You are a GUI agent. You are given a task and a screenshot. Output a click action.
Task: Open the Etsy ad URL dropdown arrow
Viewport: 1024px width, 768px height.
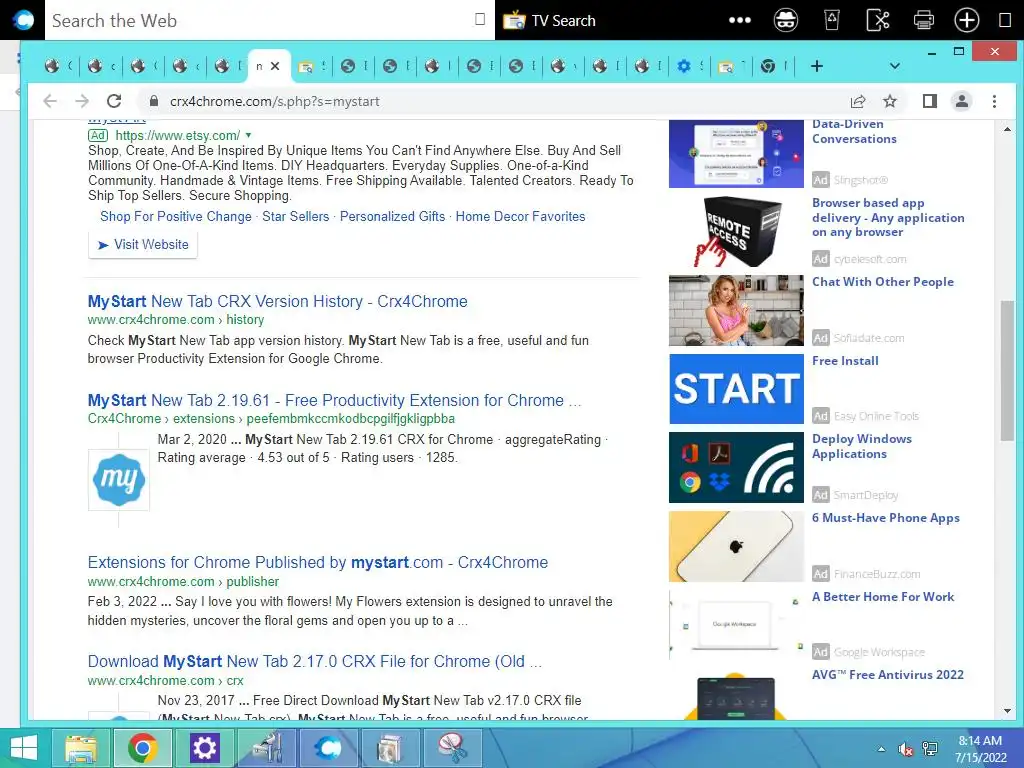[x=248, y=135]
